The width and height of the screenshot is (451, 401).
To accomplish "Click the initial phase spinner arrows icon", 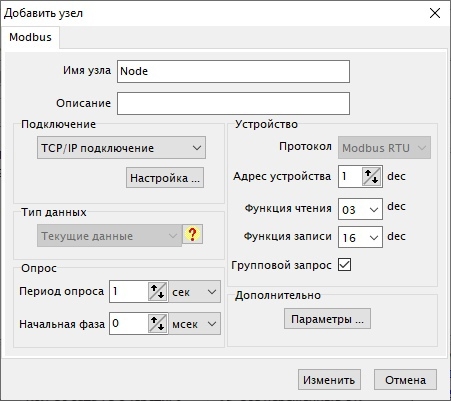I will 157,324.
